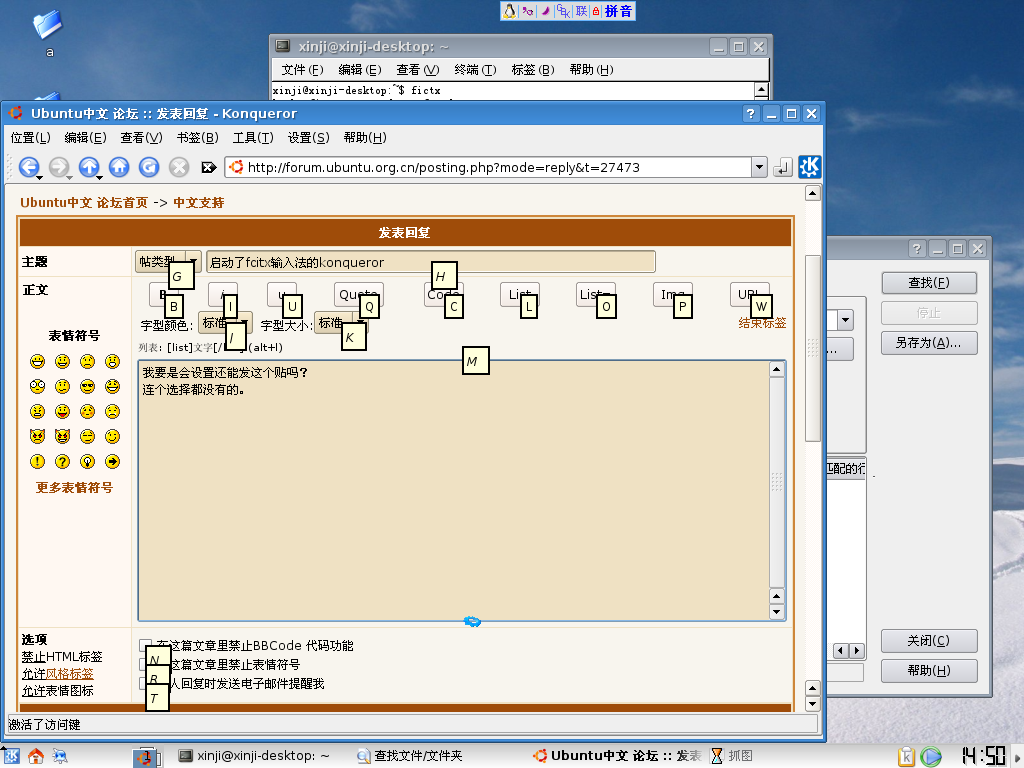
Task: Click Konqueror's forward arrow button
Action: 58,167
